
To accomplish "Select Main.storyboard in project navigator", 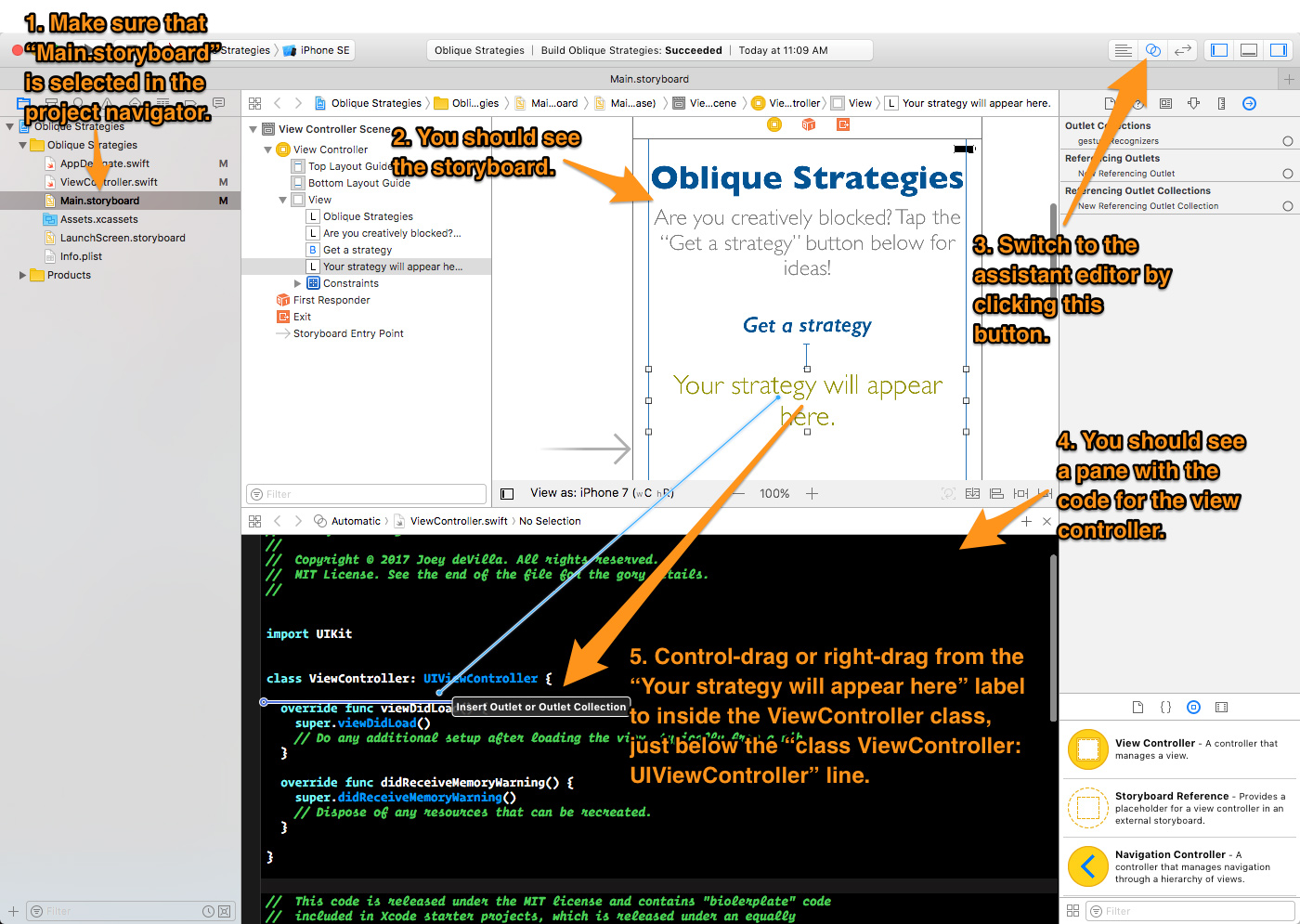I will 120,201.
